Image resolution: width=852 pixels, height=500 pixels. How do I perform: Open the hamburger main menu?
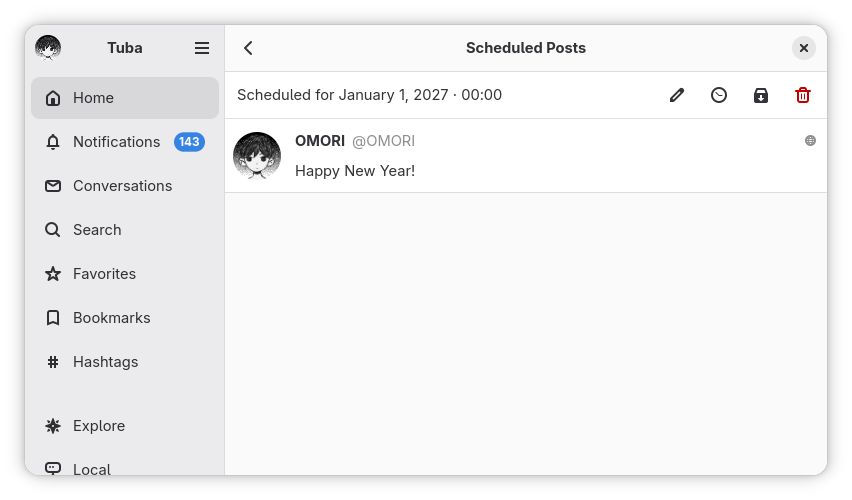tap(202, 48)
